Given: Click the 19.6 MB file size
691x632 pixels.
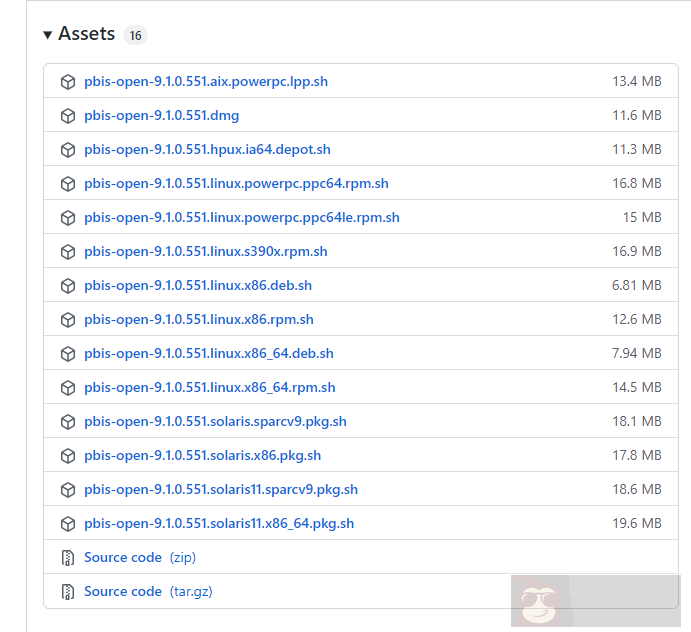Looking at the screenshot, I should (637, 523).
